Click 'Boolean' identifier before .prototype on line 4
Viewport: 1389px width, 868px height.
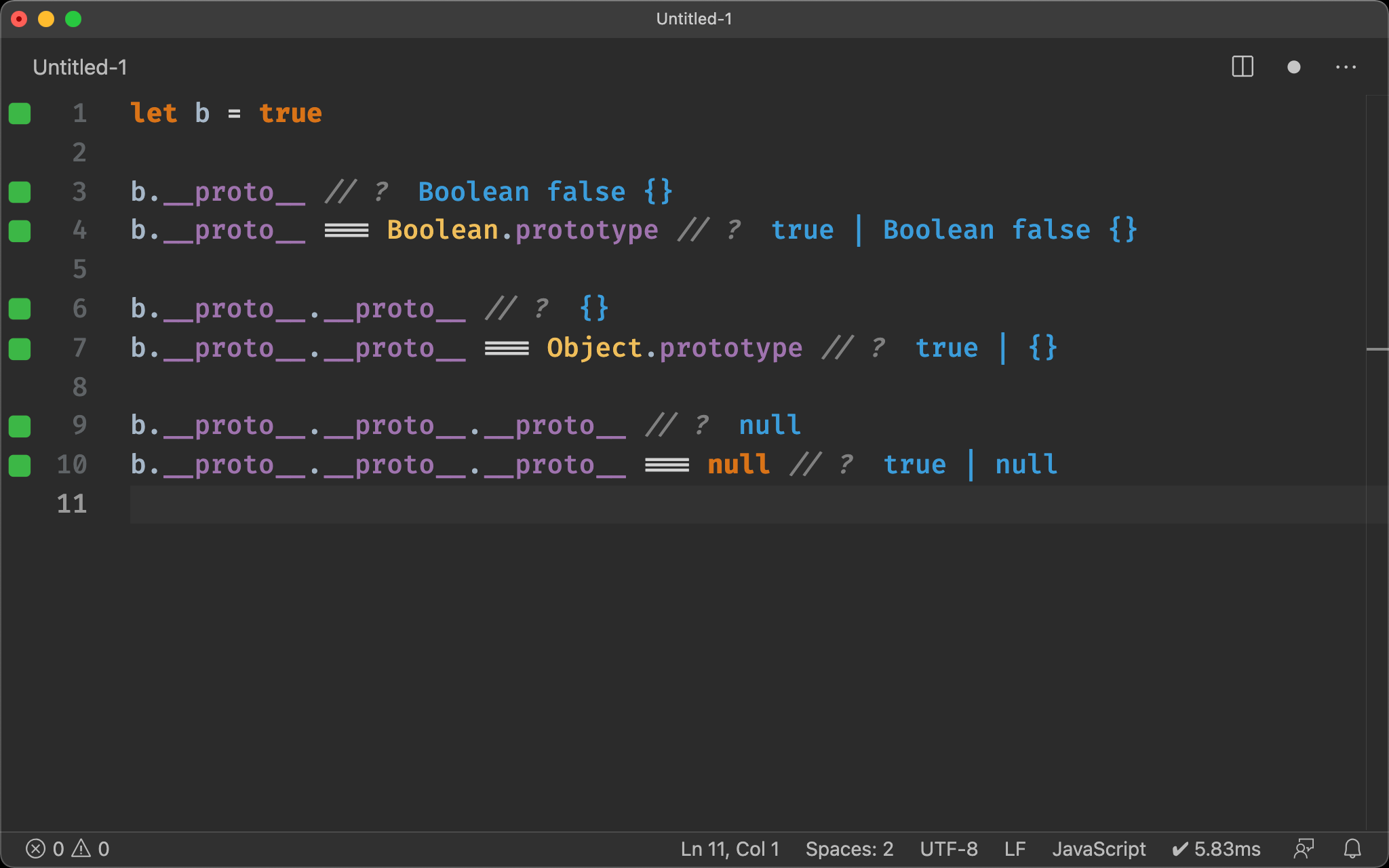tap(443, 230)
